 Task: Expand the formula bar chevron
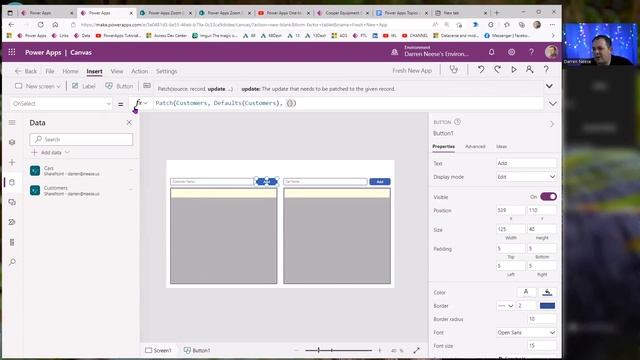pyautogui.click(x=552, y=104)
